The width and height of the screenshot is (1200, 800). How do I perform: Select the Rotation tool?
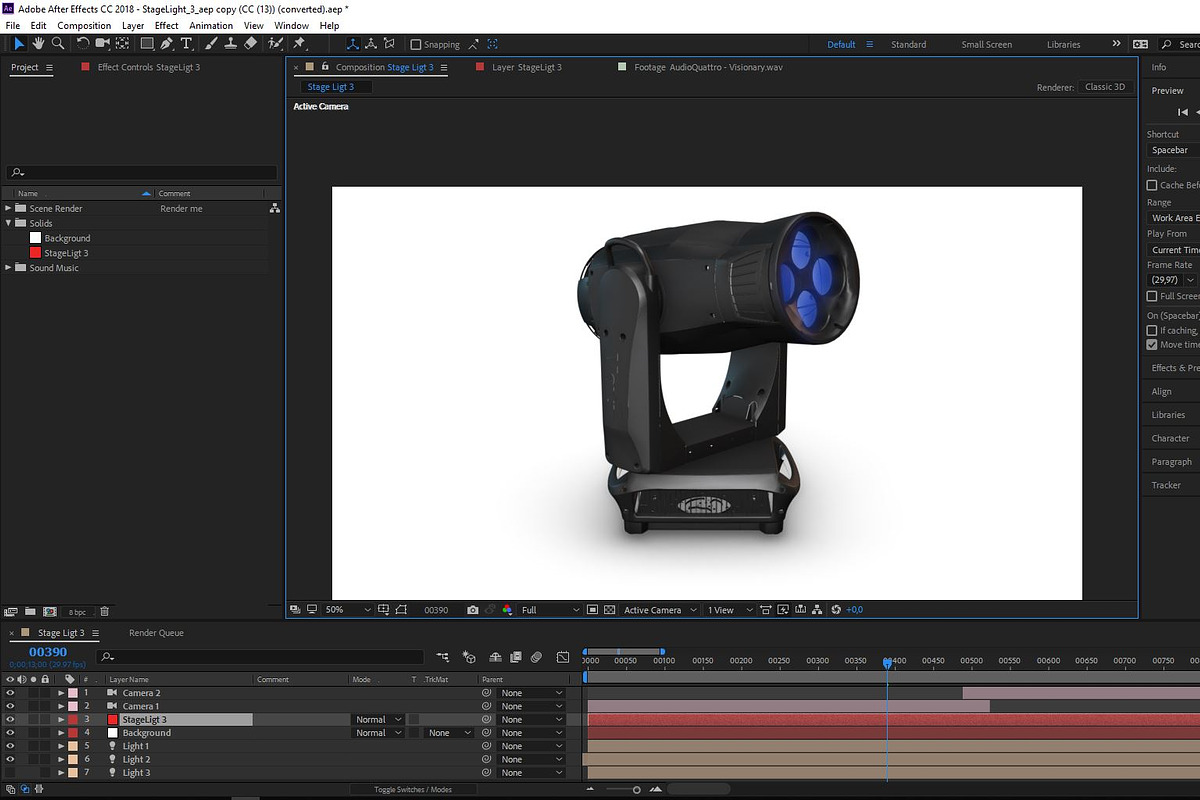coord(83,44)
